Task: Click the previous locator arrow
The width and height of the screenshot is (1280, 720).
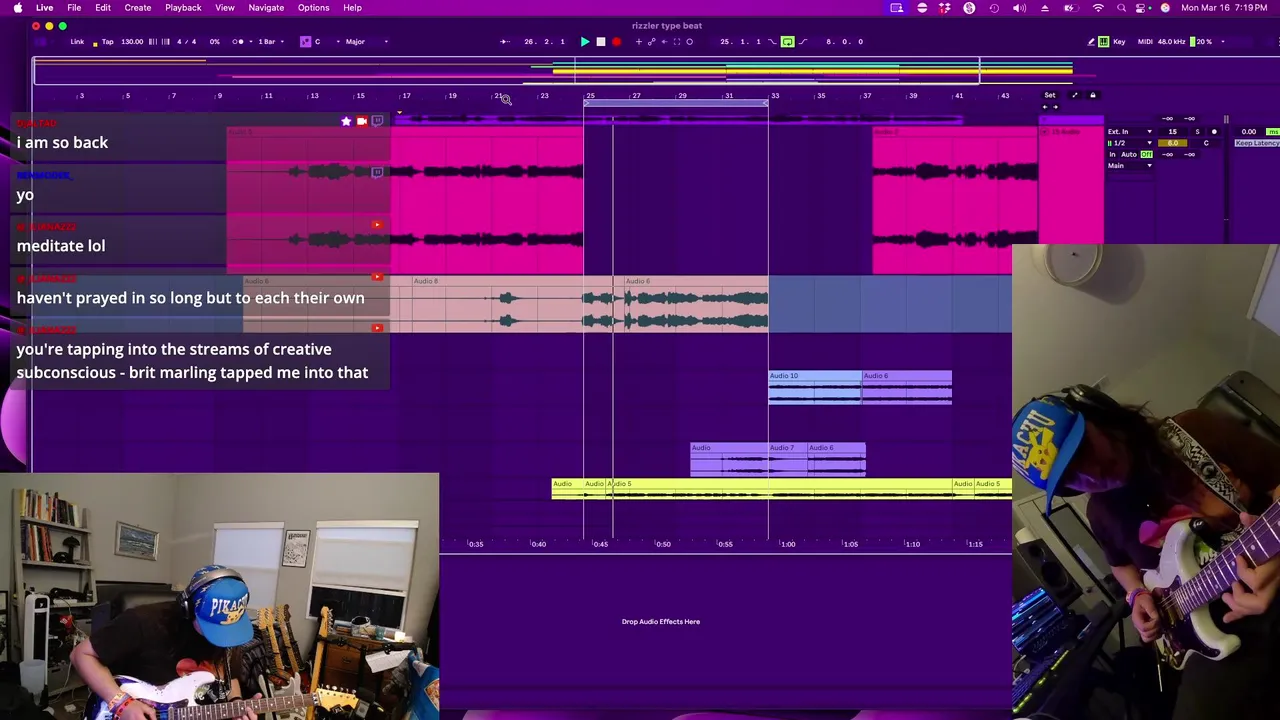Action: 1045,107
